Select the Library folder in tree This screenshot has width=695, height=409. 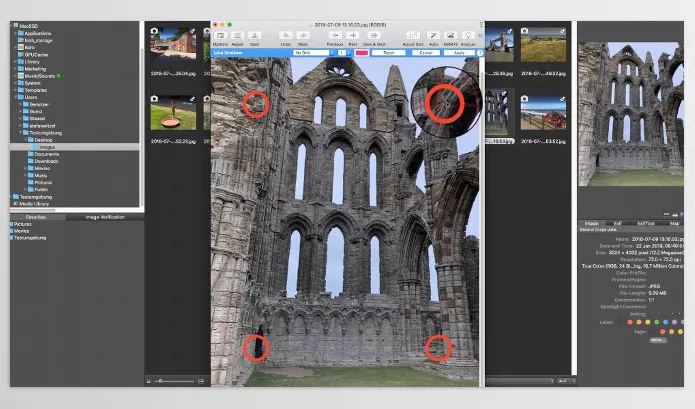28,62
